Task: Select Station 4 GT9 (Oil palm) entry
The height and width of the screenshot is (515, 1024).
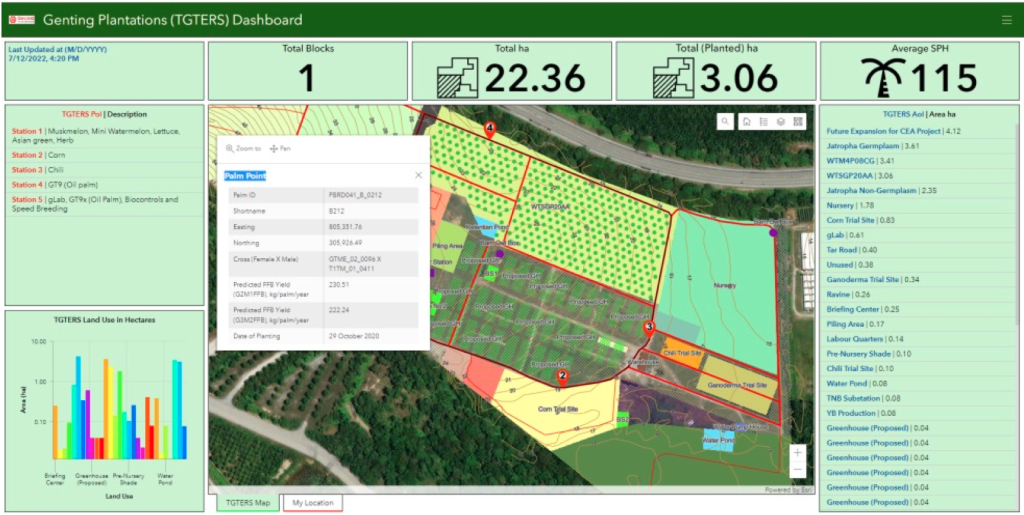Action: point(104,185)
